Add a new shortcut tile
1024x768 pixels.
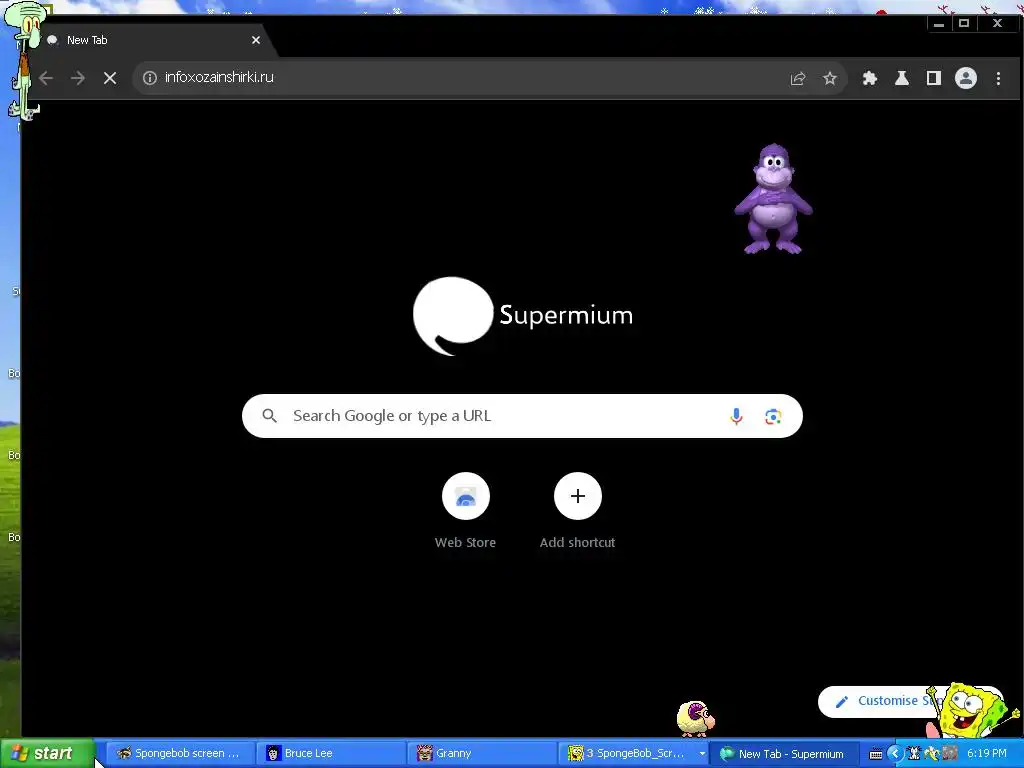click(577, 510)
